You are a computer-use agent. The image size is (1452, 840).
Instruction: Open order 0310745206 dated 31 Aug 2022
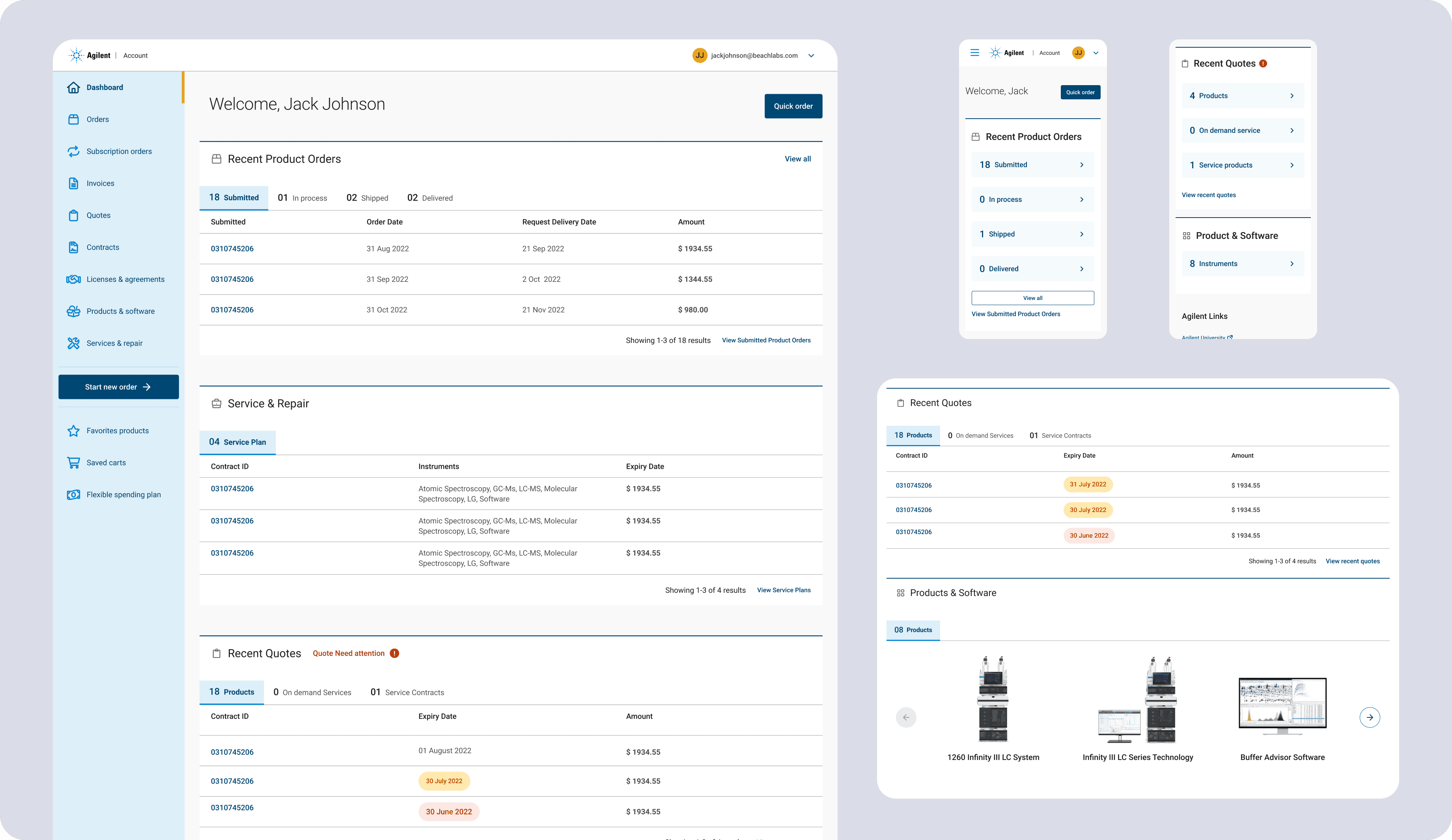point(231,249)
